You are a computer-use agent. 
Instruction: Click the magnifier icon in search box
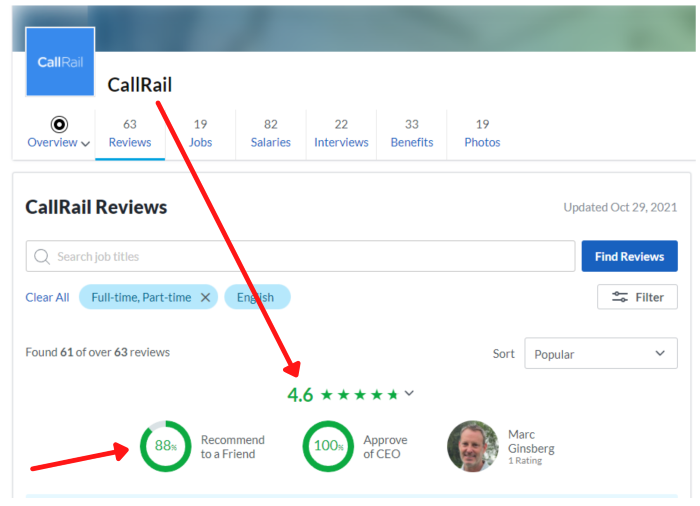tap(42, 257)
